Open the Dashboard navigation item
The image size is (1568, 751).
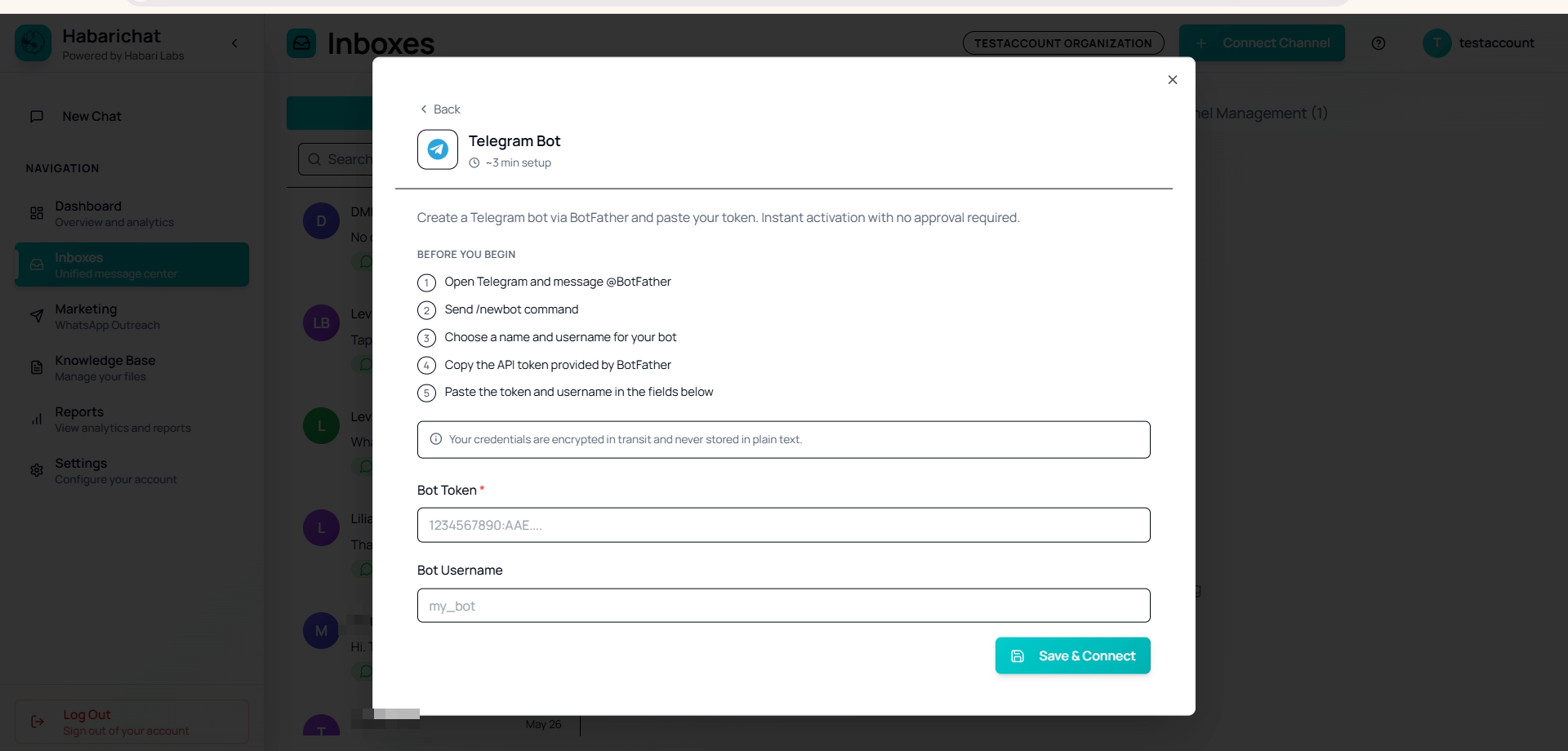(x=131, y=214)
